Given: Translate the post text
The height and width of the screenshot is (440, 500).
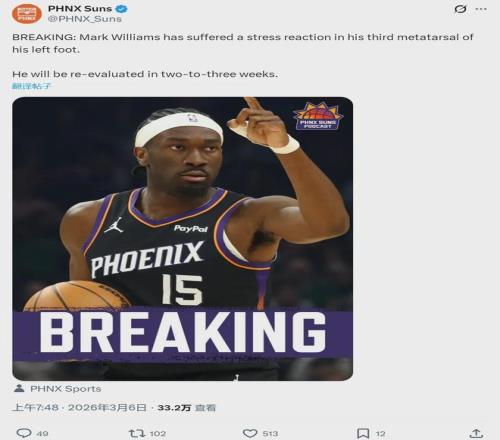Looking at the screenshot, I should tap(32, 86).
